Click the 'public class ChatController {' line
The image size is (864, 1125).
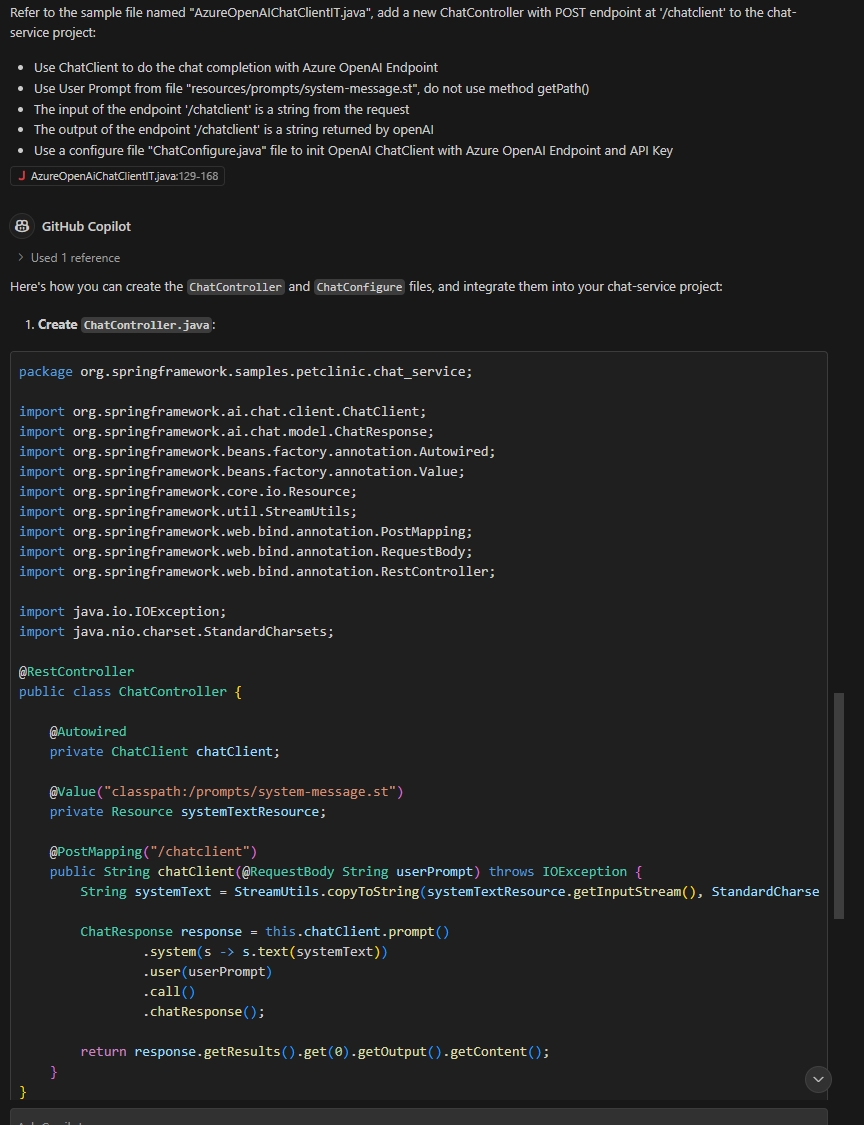pyautogui.click(x=130, y=692)
